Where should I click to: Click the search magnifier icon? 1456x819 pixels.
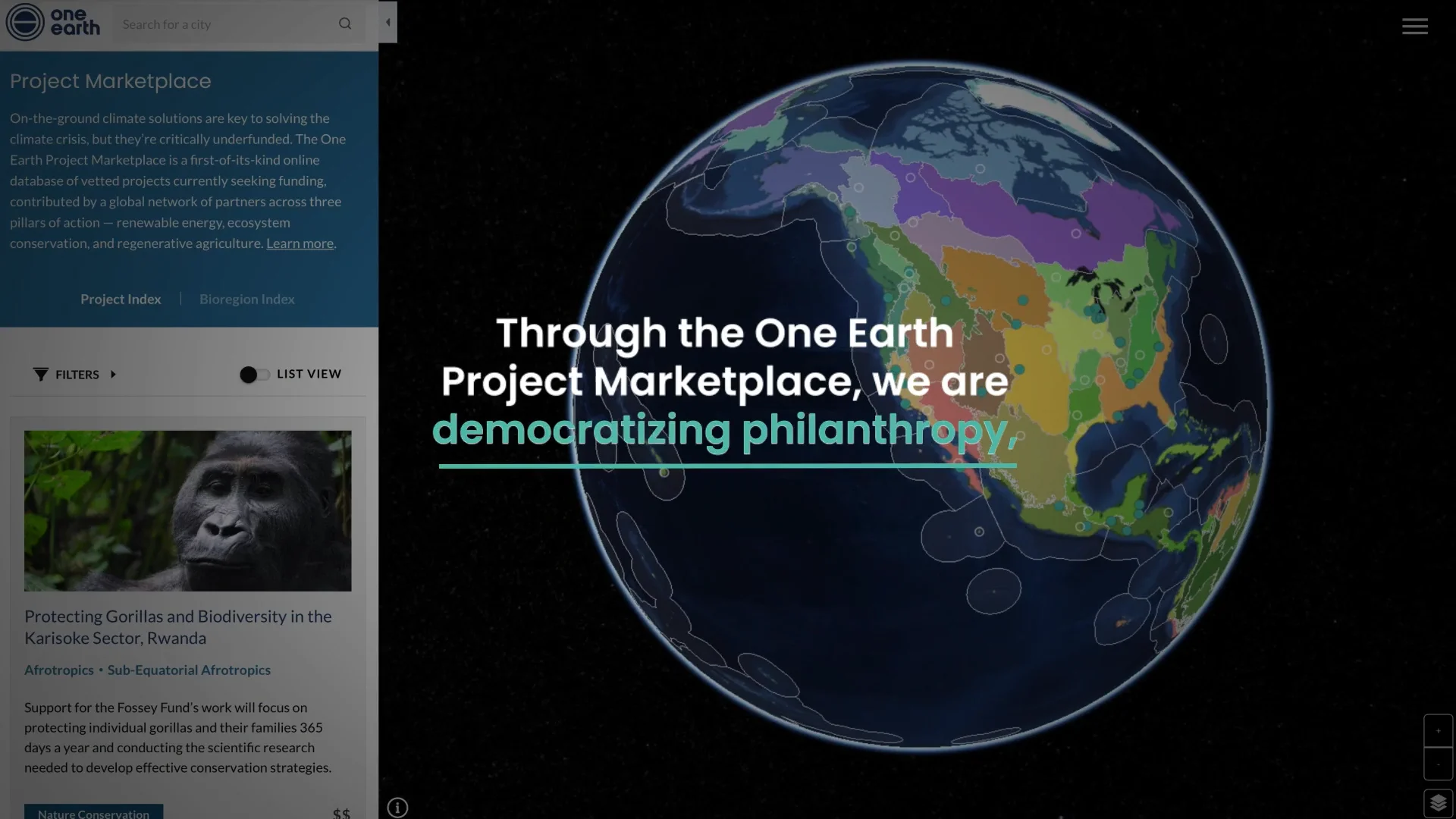click(x=345, y=24)
